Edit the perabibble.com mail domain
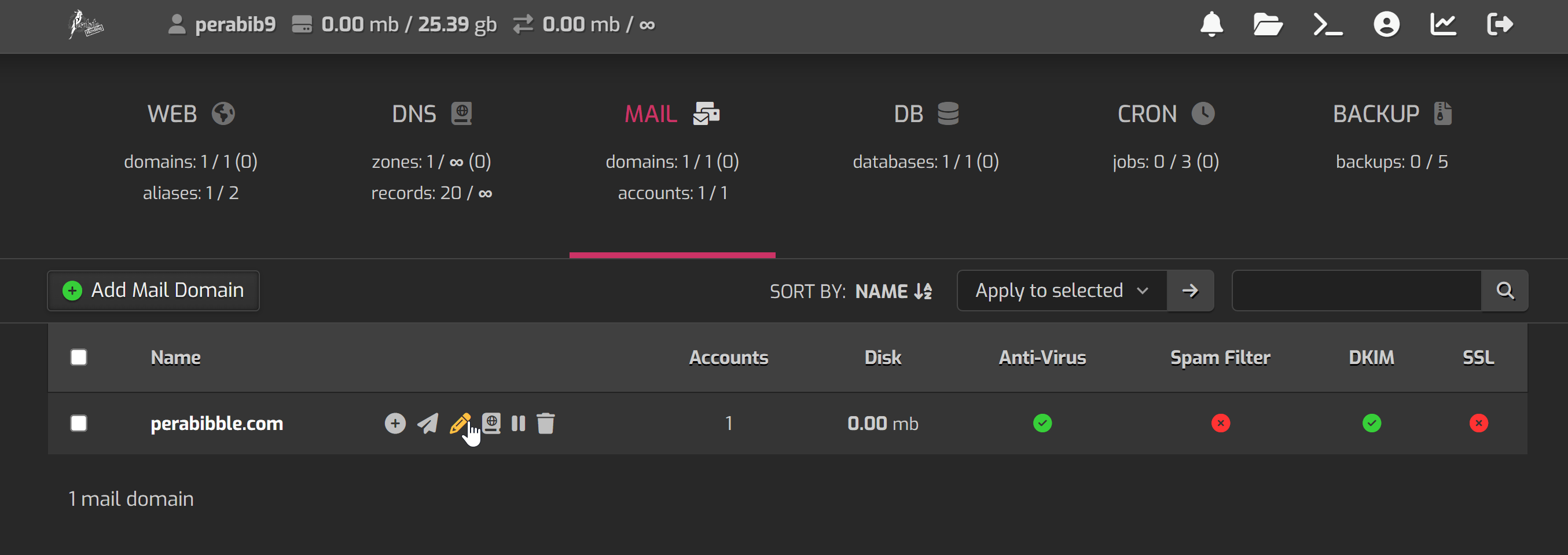Screen dimensions: 1568x555 (459, 423)
